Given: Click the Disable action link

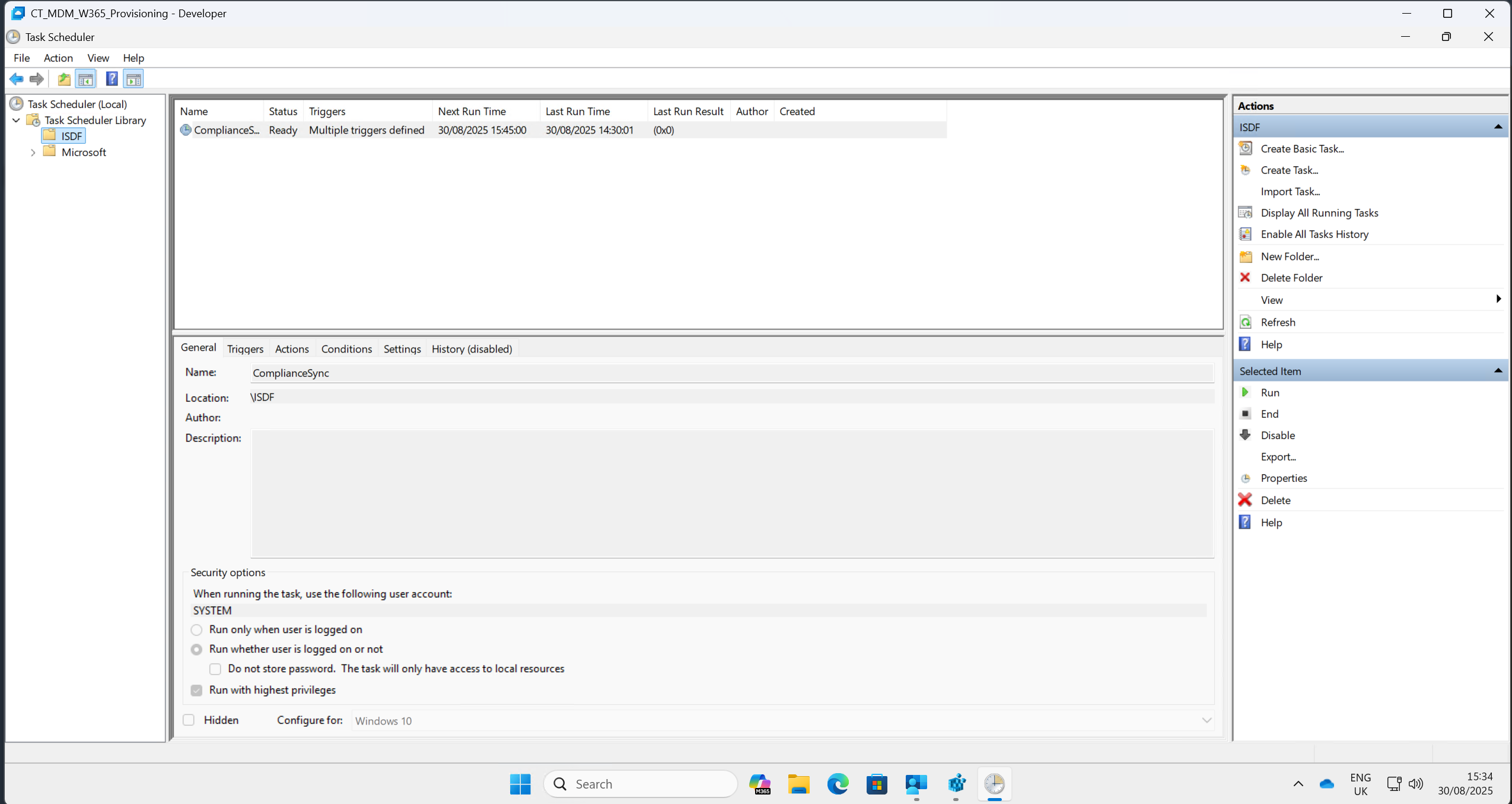Looking at the screenshot, I should tap(1278, 435).
